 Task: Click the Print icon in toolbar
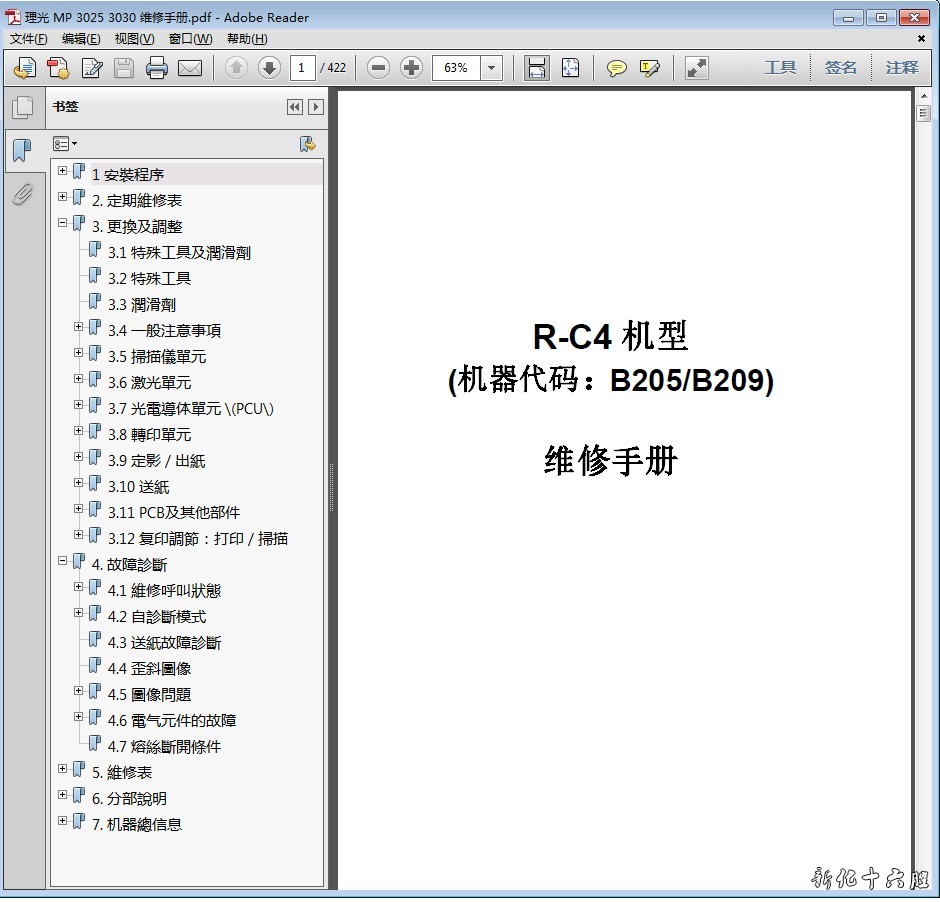coord(156,68)
